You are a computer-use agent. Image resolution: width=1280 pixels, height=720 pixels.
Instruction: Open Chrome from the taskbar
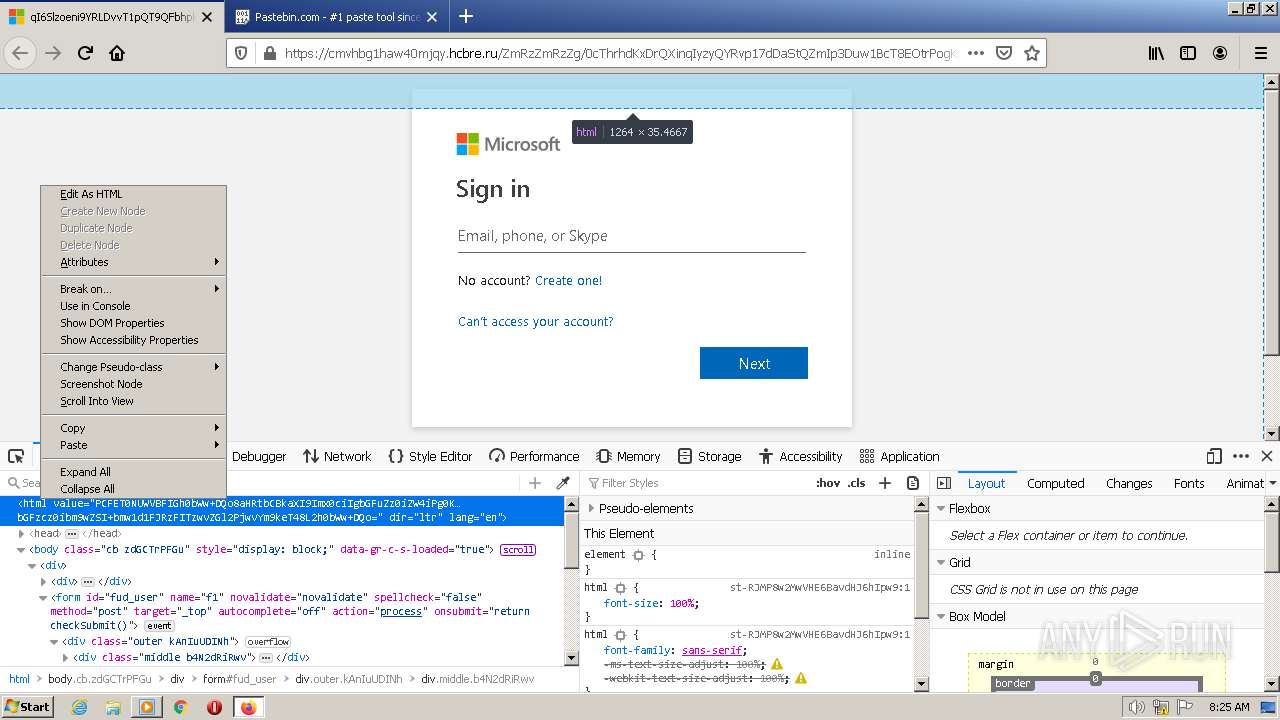[180, 707]
